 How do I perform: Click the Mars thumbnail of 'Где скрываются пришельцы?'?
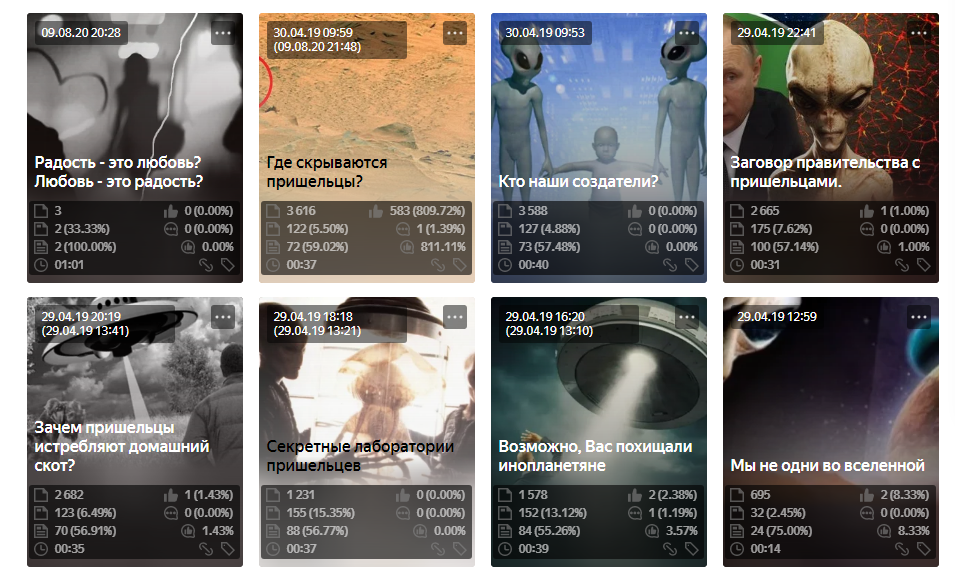tap(367, 104)
